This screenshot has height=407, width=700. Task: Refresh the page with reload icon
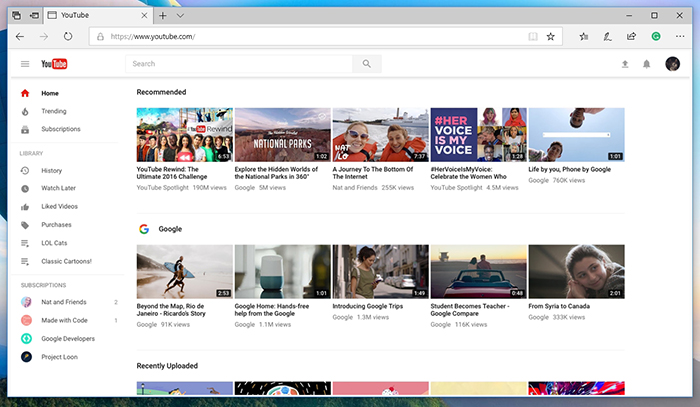(x=68, y=37)
